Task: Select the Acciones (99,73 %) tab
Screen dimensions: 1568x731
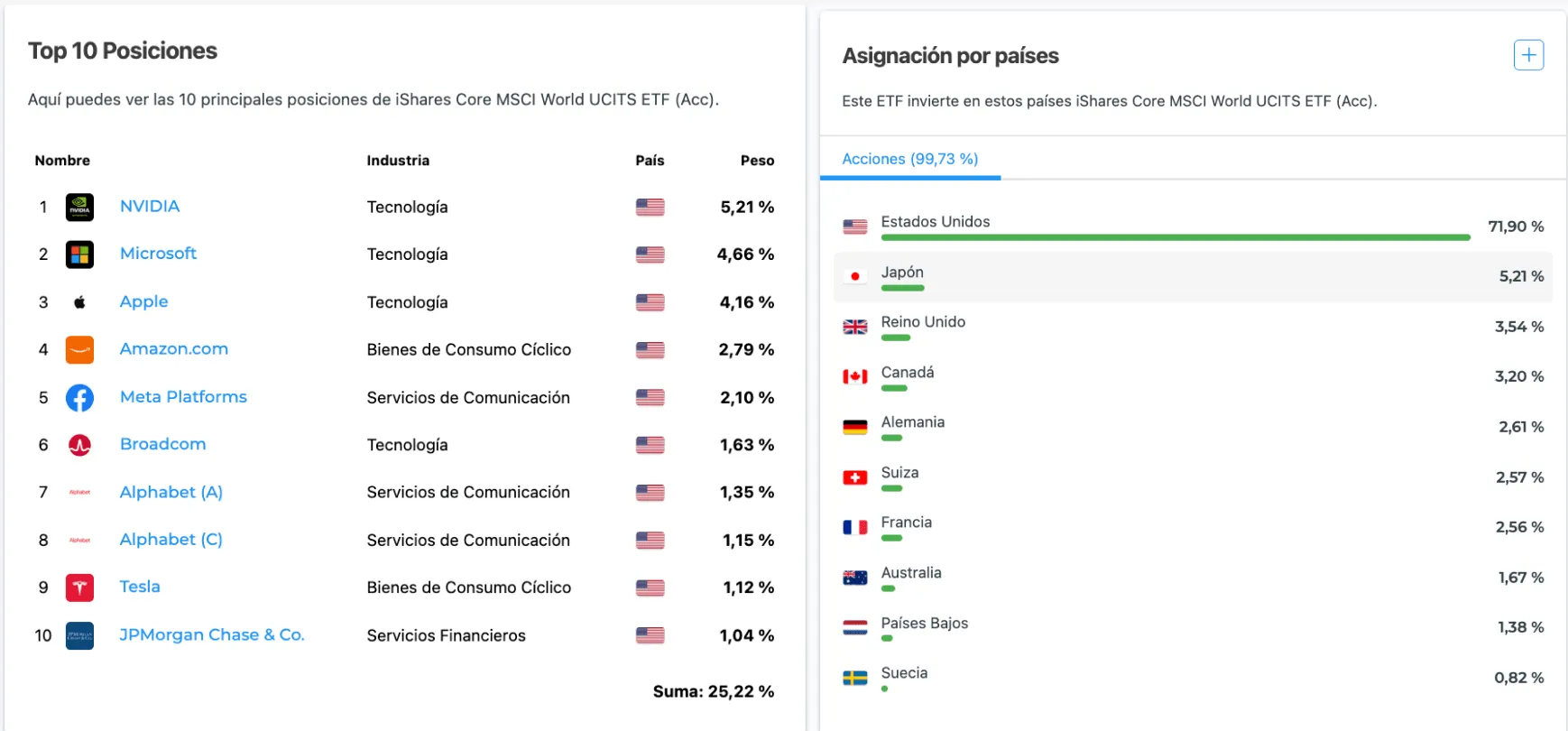Action: [909, 159]
